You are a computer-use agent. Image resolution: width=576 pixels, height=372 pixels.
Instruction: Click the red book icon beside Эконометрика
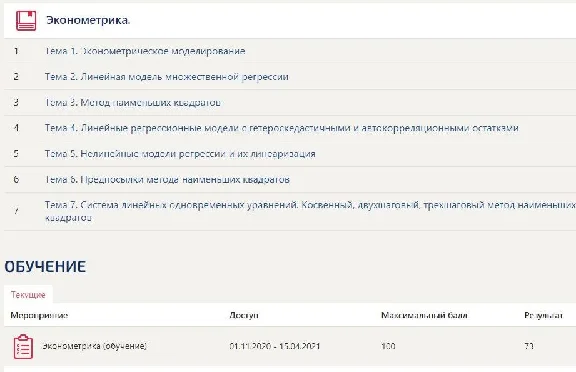point(26,21)
